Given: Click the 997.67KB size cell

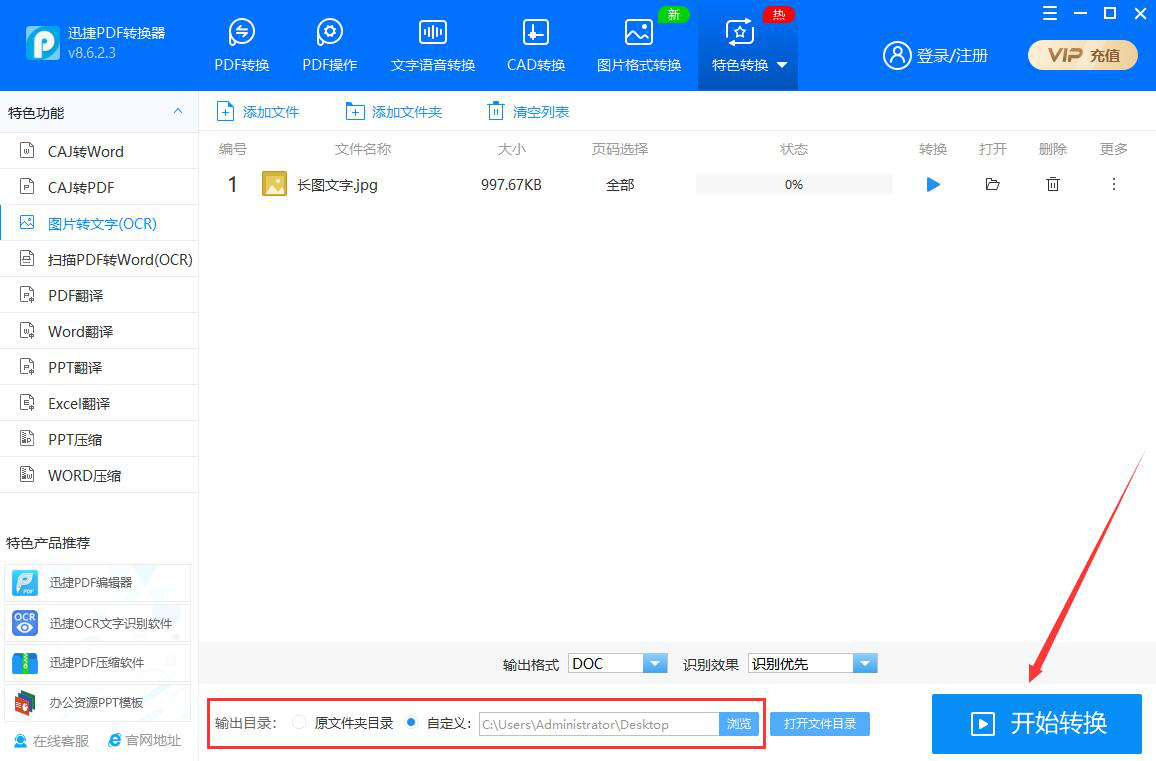Looking at the screenshot, I should [511, 185].
